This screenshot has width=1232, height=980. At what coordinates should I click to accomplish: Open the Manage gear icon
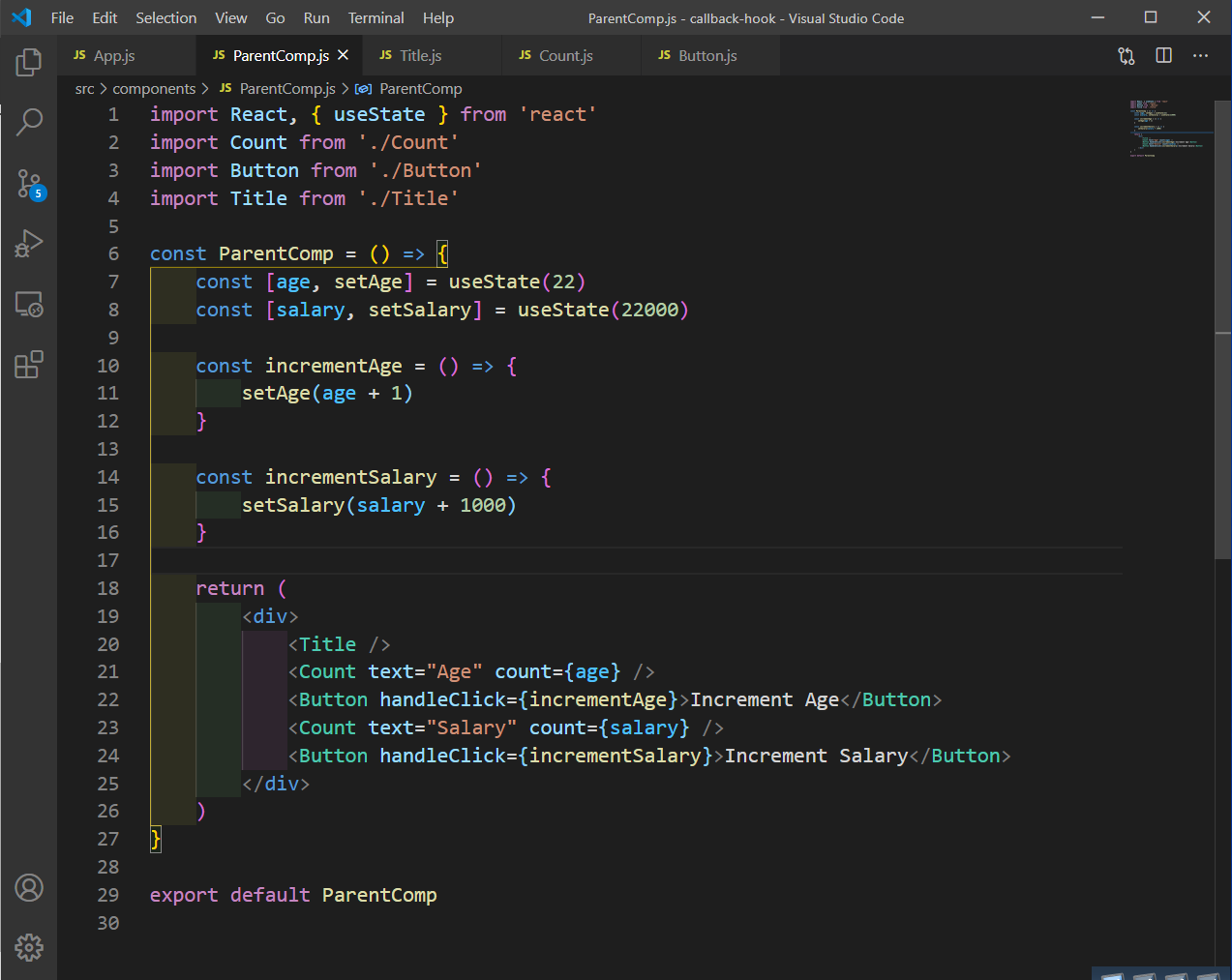tap(29, 947)
